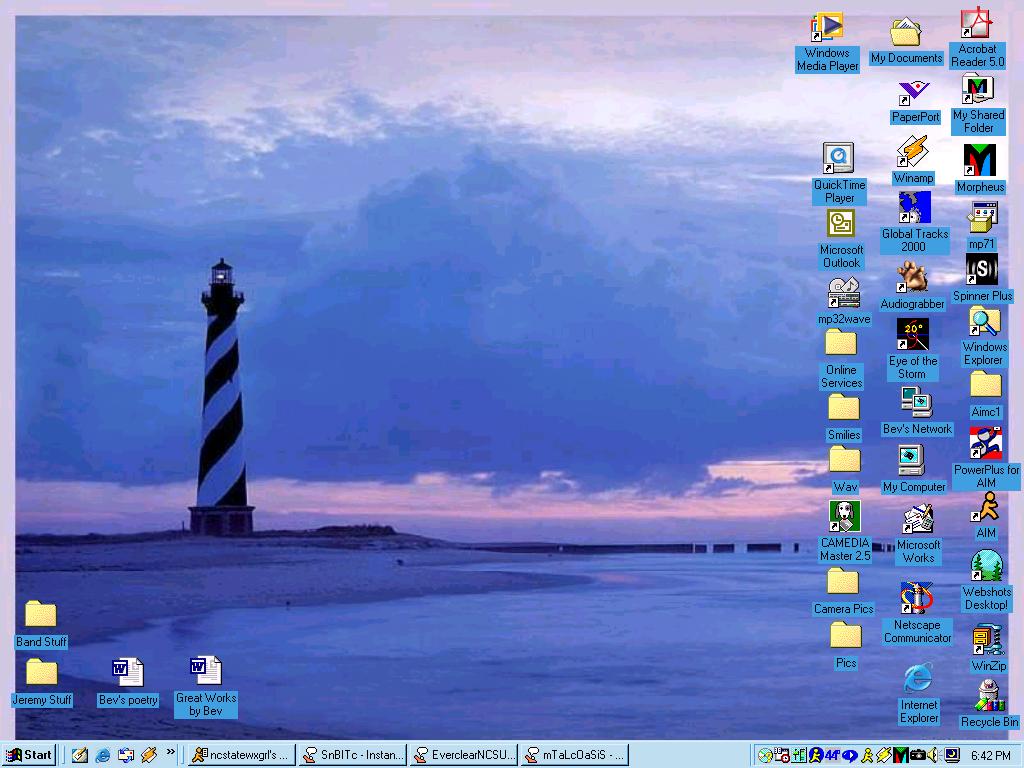Select the Eye of the Storm icon
This screenshot has height=768, width=1024.
912,335
